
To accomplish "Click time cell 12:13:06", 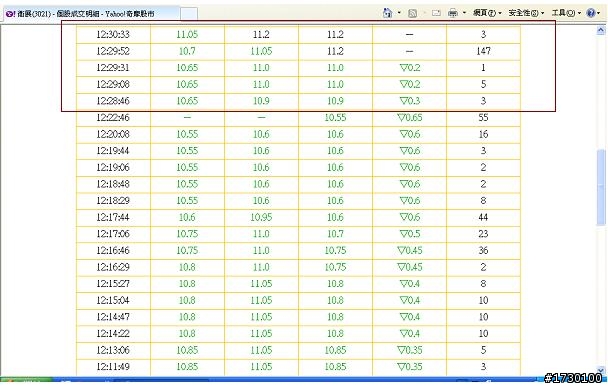I will (113, 350).
